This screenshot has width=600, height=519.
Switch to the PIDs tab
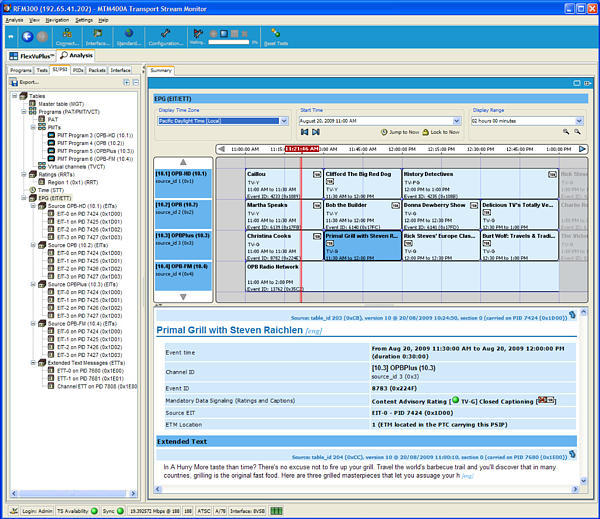tap(78, 71)
